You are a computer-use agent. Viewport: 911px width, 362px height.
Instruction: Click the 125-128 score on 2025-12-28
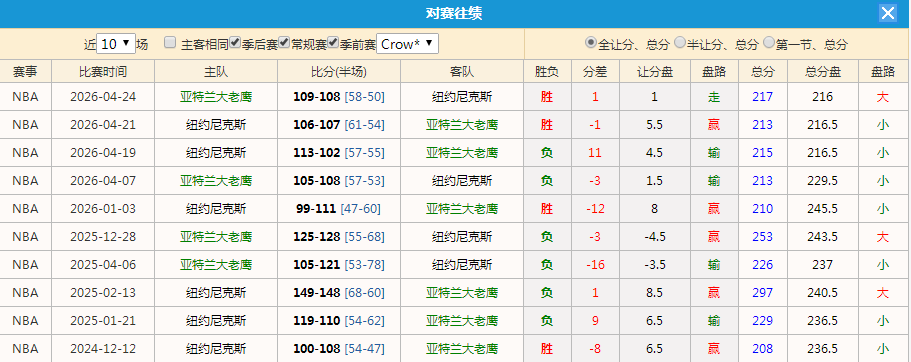[317, 236]
